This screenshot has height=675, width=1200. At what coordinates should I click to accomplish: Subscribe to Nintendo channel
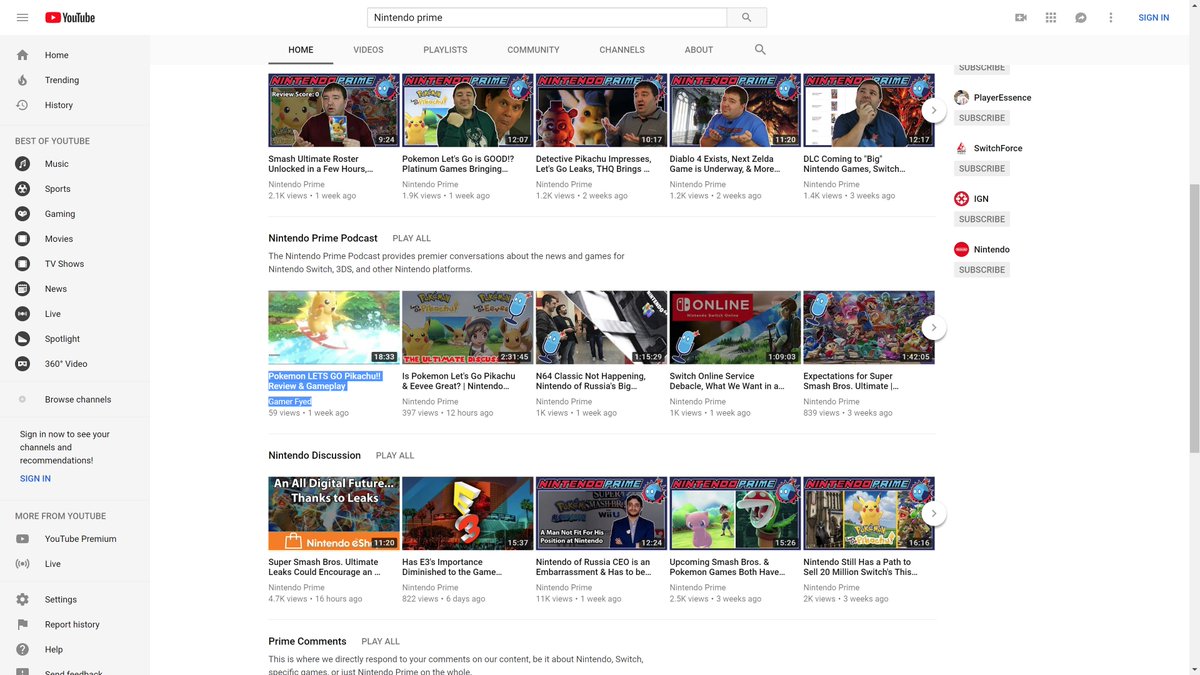coord(981,270)
